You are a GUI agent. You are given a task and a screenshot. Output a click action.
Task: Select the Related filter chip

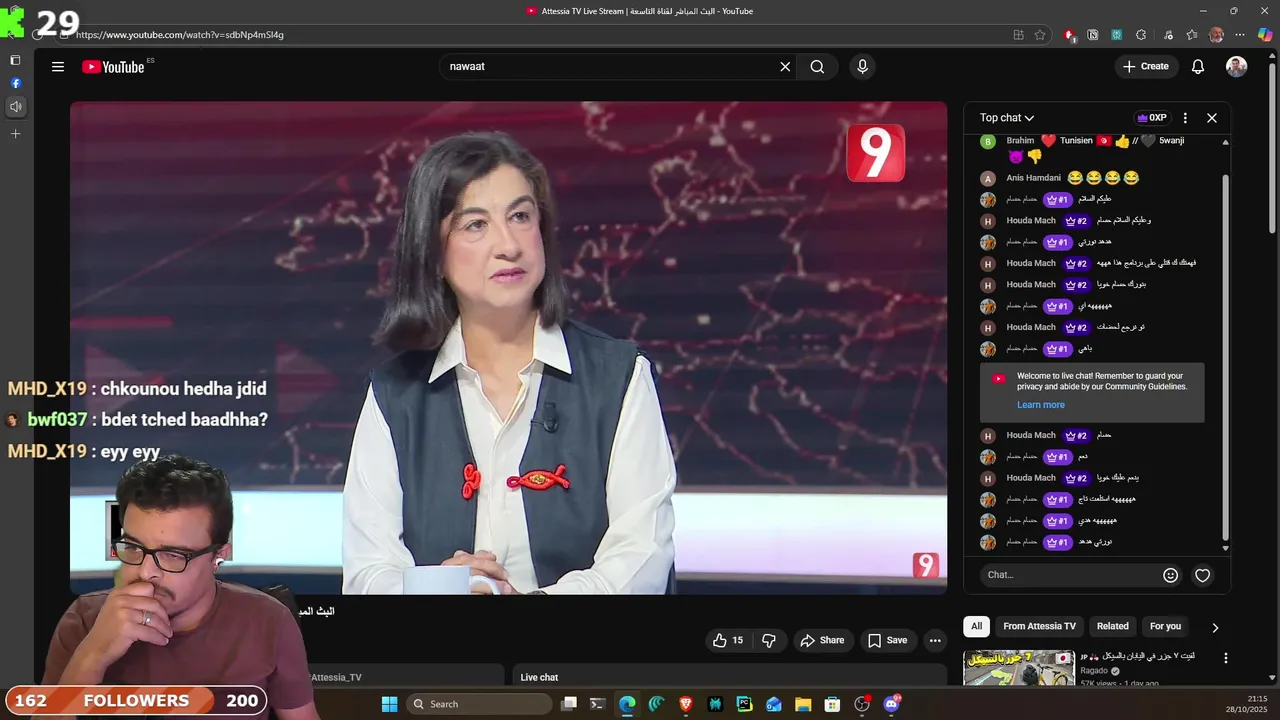pyautogui.click(x=1112, y=626)
